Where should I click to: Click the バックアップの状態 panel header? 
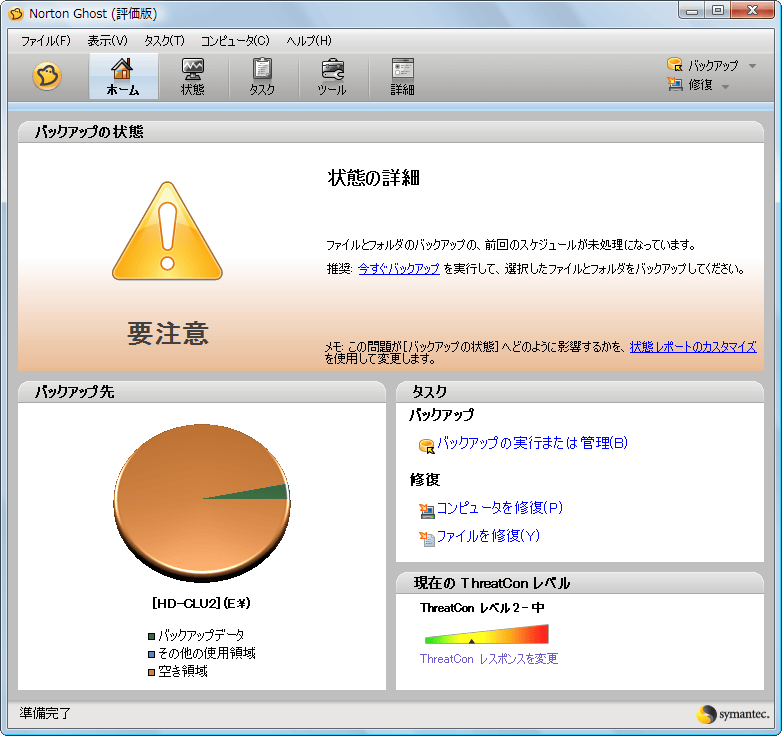pyautogui.click(x=391, y=132)
